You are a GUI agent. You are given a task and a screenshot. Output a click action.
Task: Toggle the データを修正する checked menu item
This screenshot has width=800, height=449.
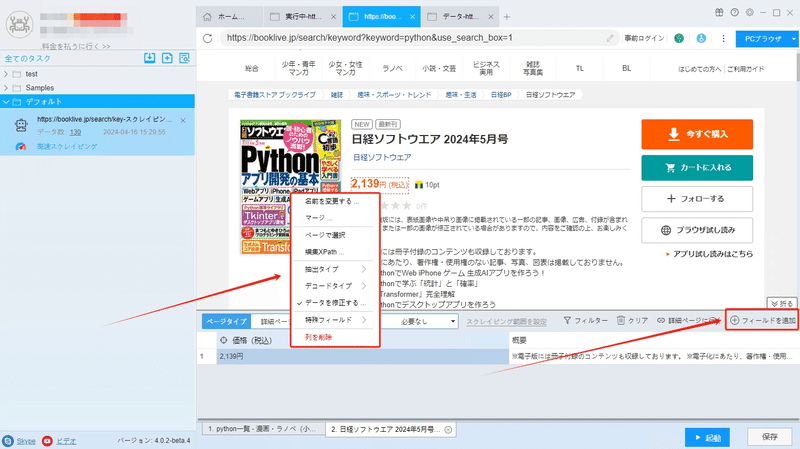[334, 303]
